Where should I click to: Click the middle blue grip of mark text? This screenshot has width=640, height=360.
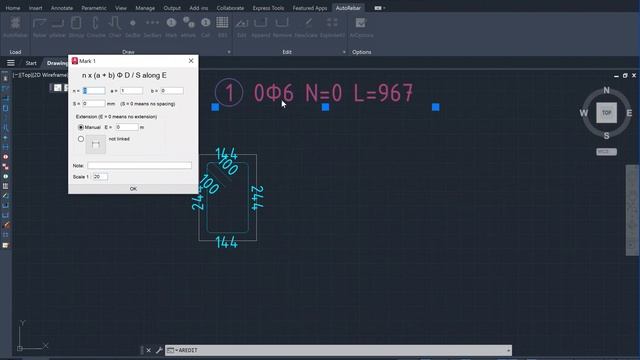[x=325, y=107]
